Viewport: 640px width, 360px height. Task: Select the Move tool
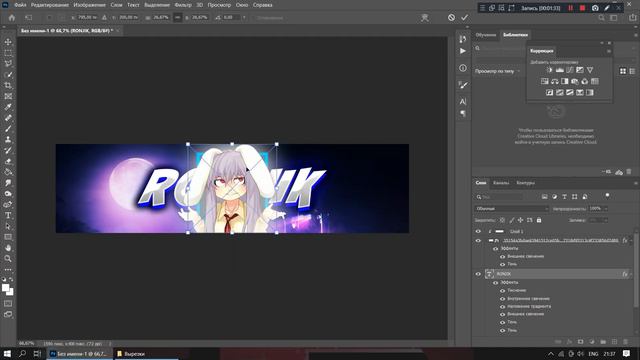tap(8, 42)
